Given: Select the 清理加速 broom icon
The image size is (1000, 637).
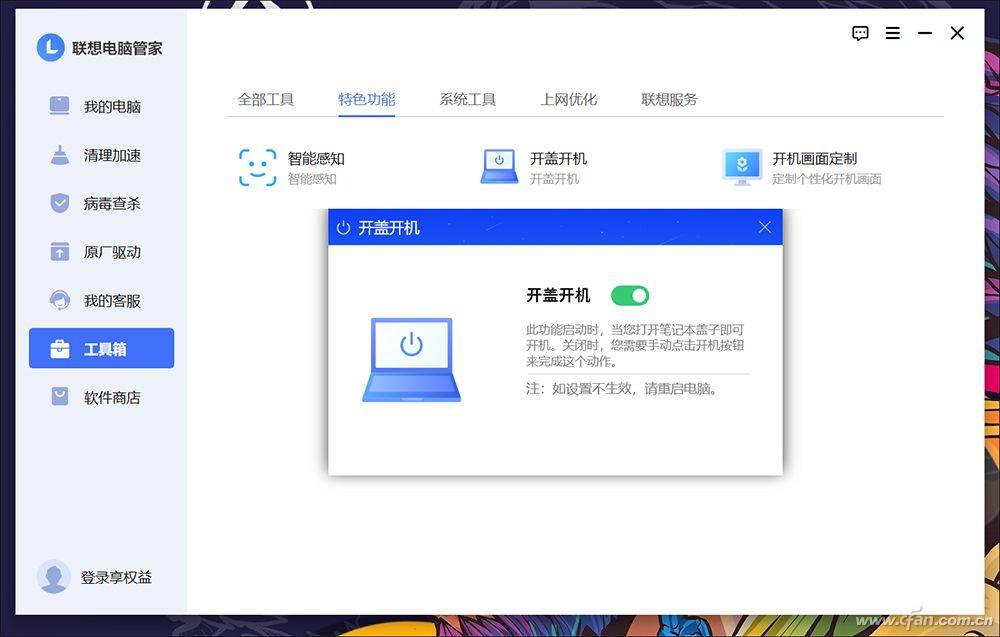Looking at the screenshot, I should click(59, 155).
